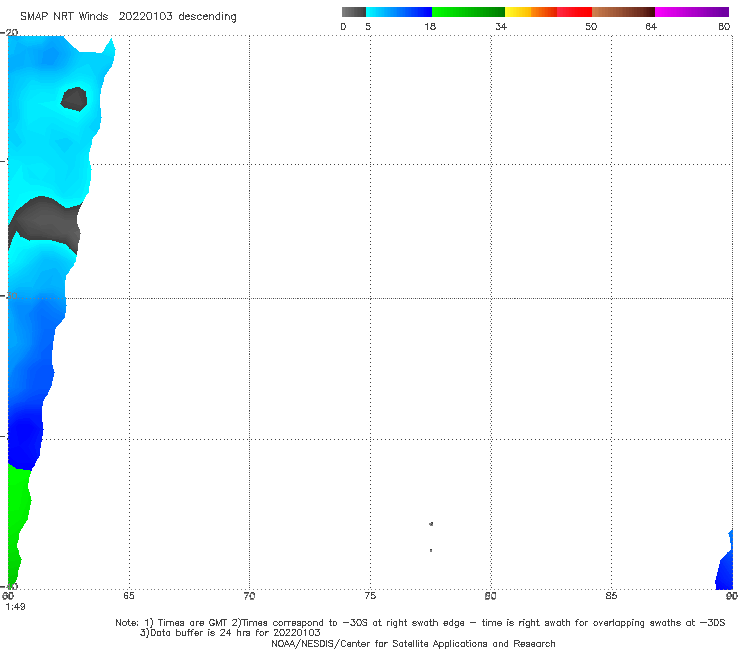
Task: Click the color bar label 50
Action: tap(591, 27)
